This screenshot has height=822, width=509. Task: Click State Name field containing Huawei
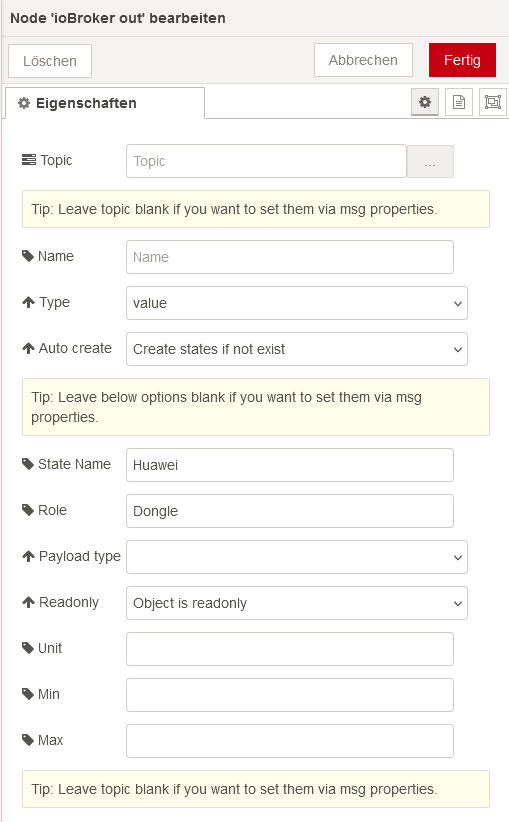(290, 465)
